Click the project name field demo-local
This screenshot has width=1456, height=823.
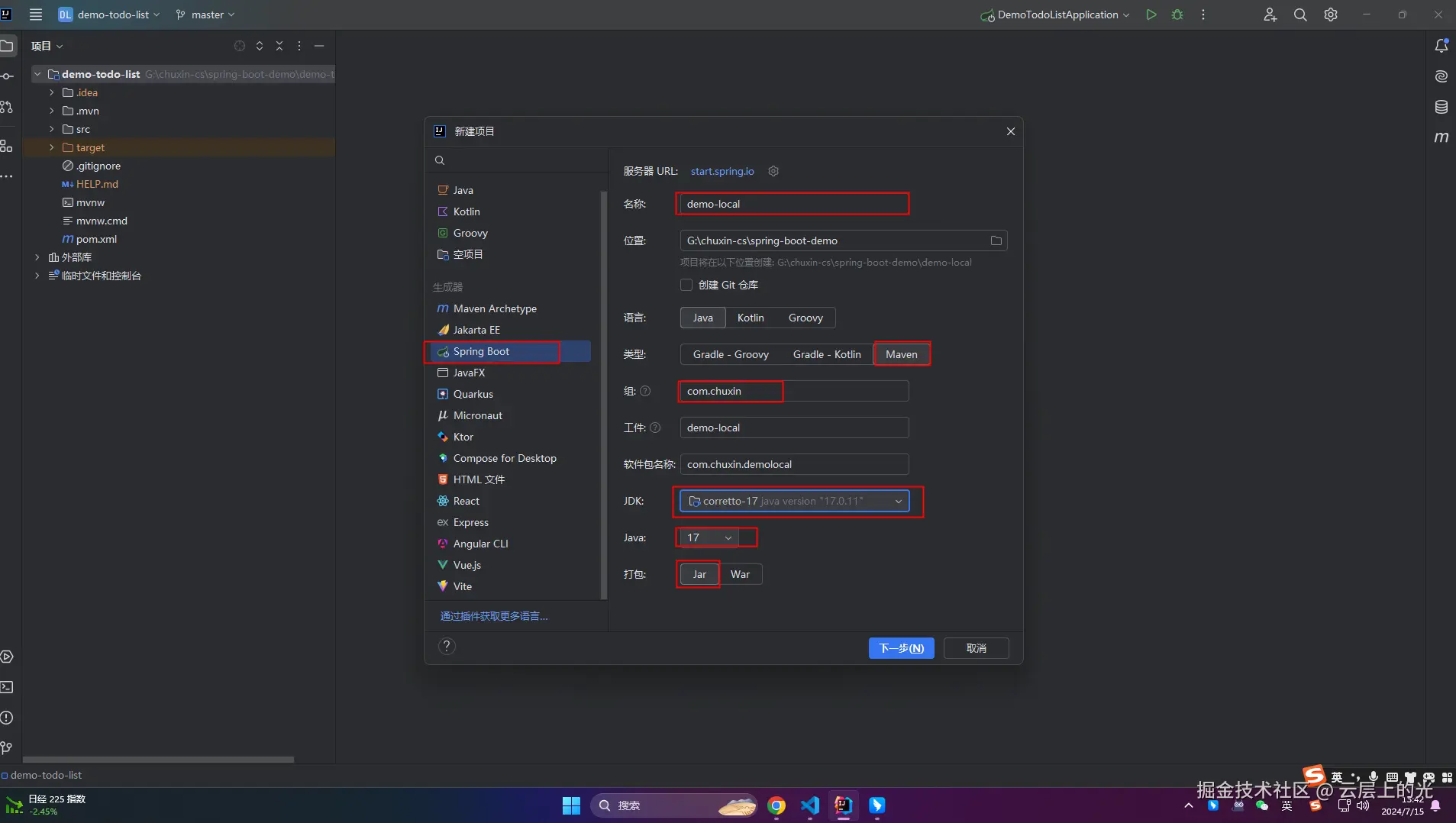pyautogui.click(x=794, y=204)
